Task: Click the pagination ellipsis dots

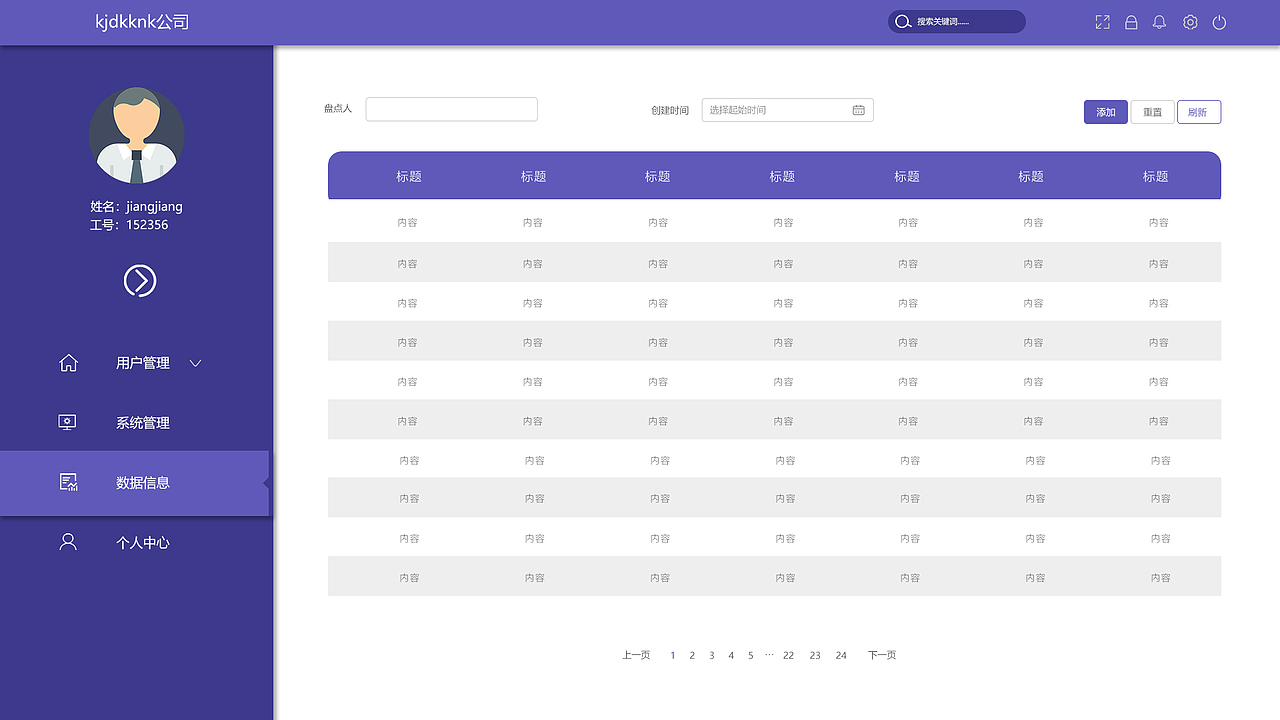Action: coord(769,654)
